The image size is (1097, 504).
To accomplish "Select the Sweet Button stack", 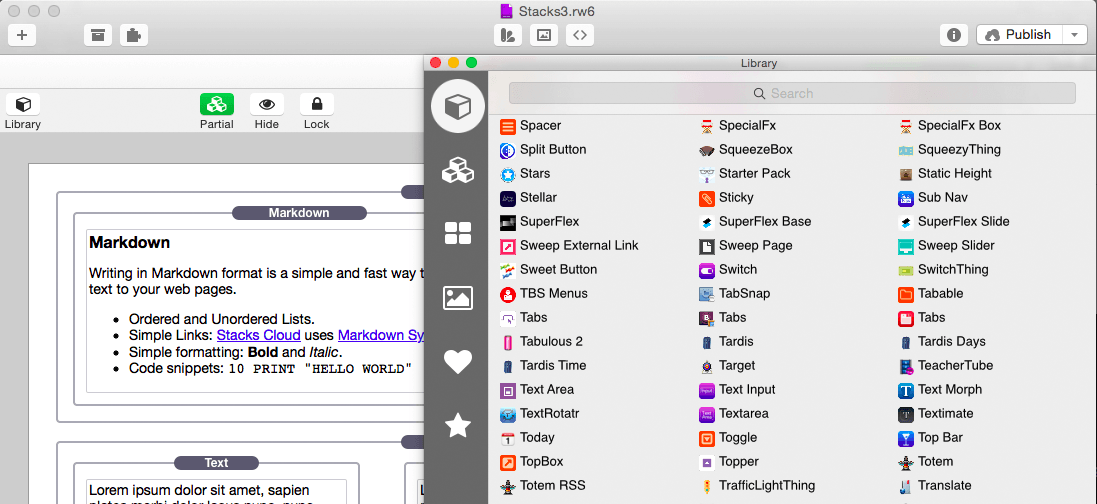I will click(x=548, y=270).
